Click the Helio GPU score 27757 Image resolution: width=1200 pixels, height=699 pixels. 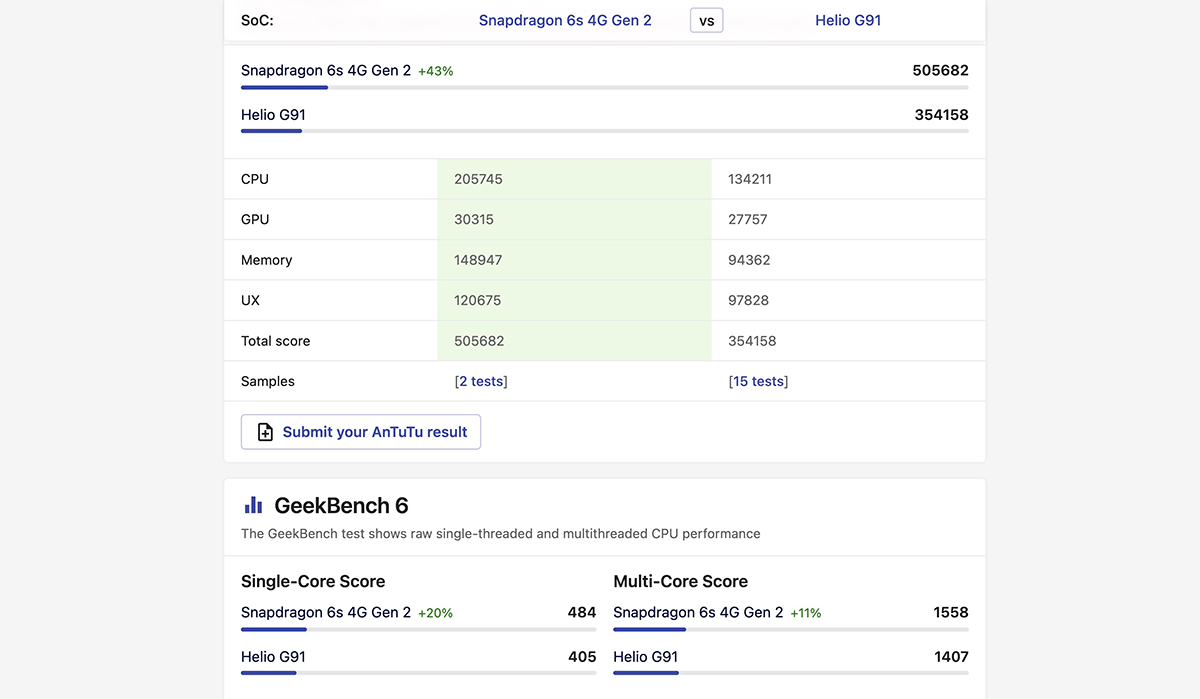[748, 219]
